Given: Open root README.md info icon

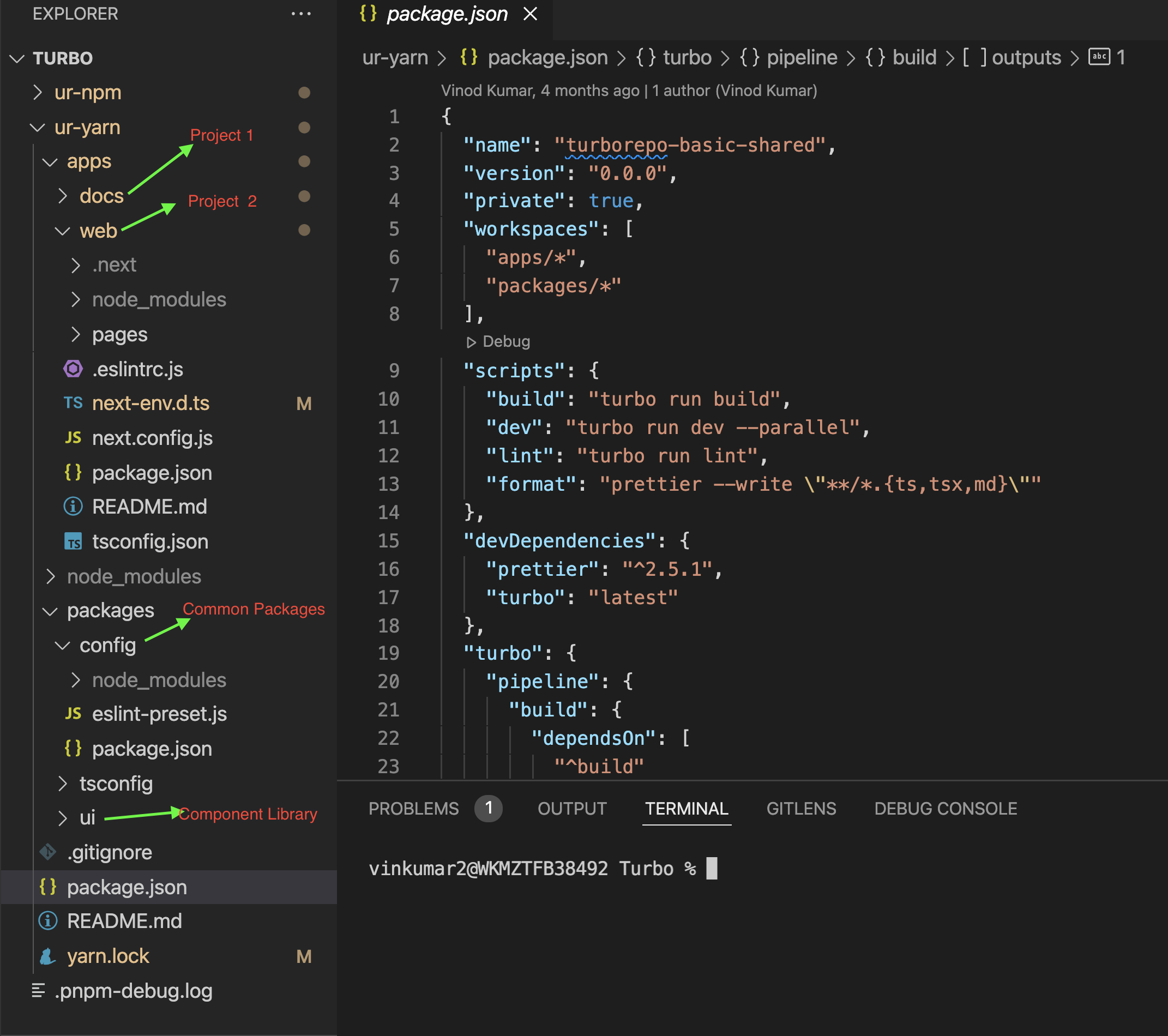Looking at the screenshot, I should pos(48,921).
